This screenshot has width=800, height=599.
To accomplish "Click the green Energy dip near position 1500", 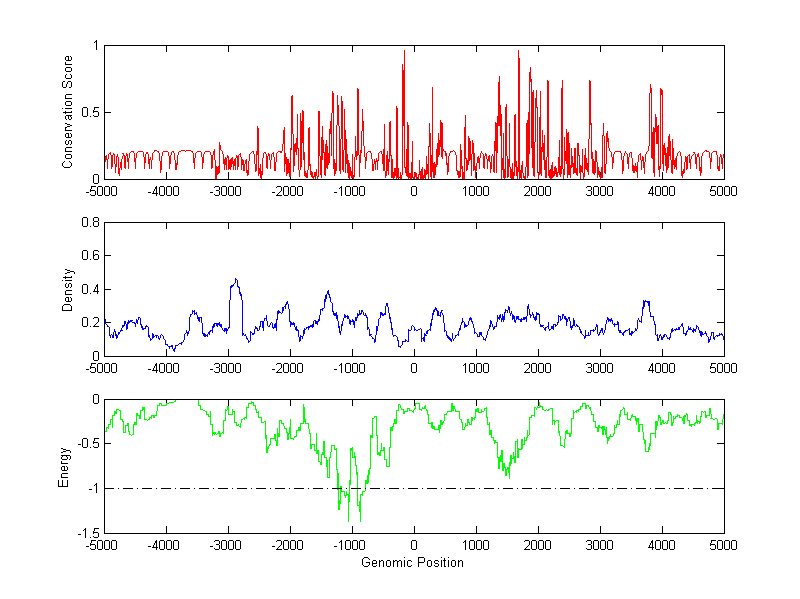I will (x=508, y=473).
